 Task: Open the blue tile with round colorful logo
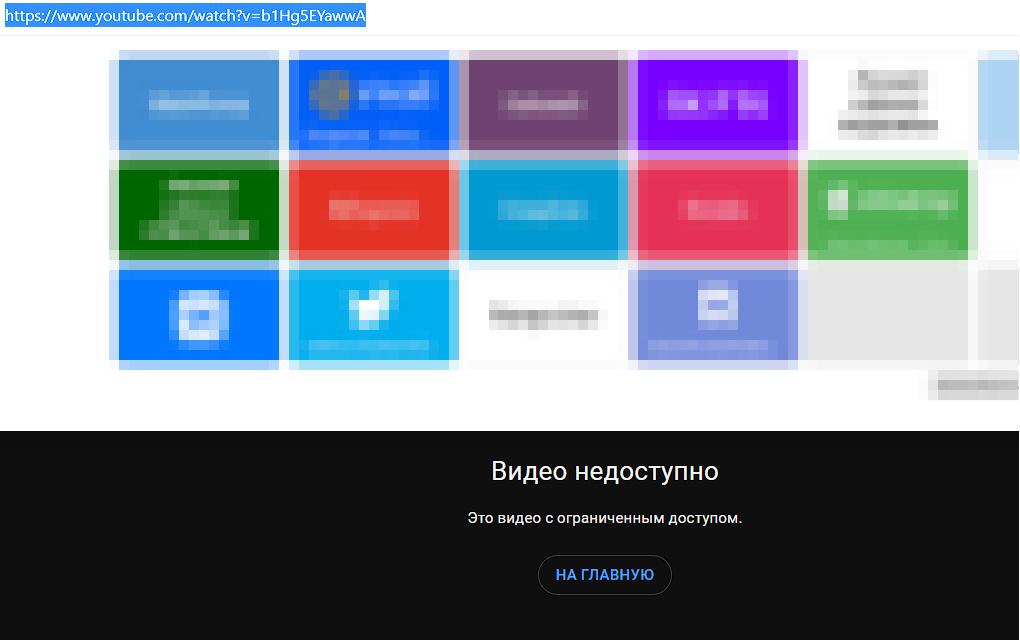[372, 103]
